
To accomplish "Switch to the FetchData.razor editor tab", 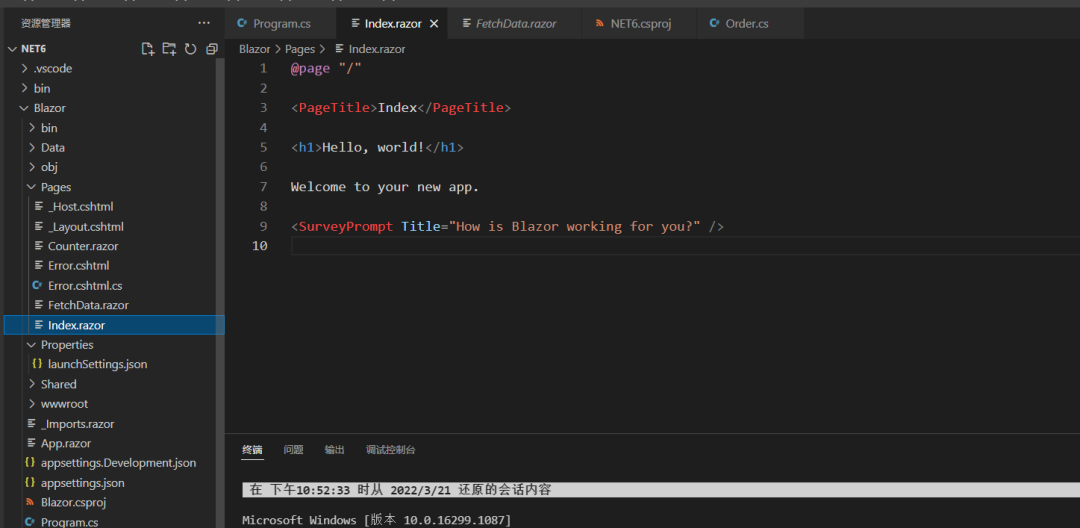I will (x=515, y=23).
